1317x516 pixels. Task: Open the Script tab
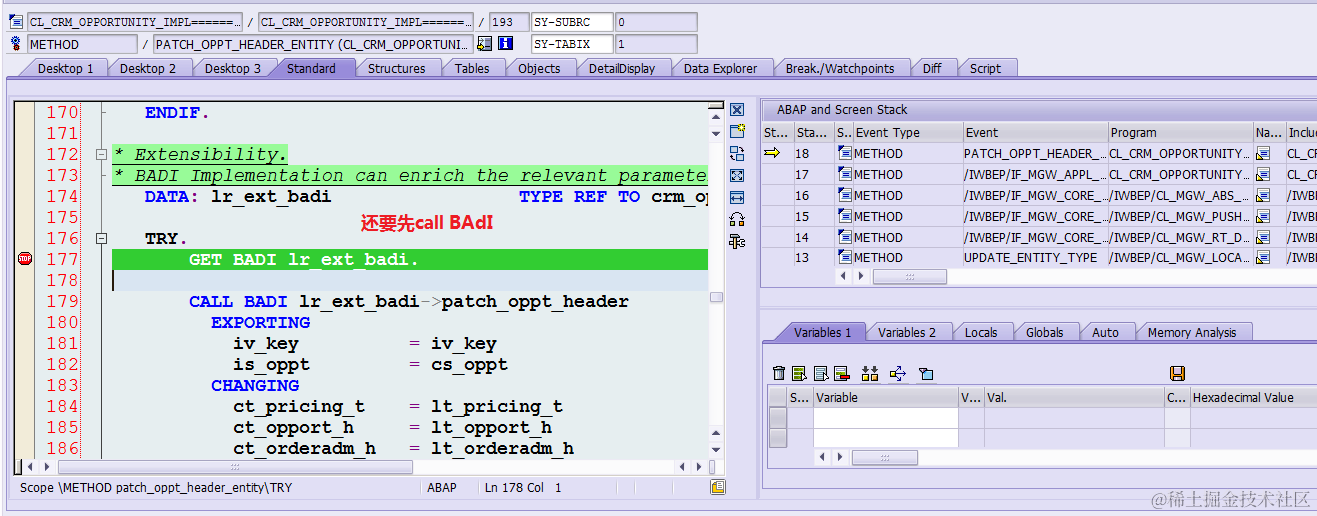tap(985, 68)
